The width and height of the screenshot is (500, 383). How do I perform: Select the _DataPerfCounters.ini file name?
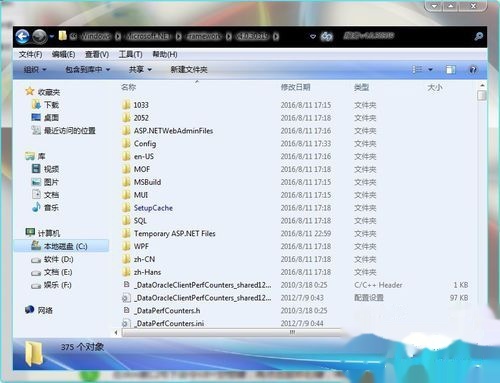(x=169, y=323)
